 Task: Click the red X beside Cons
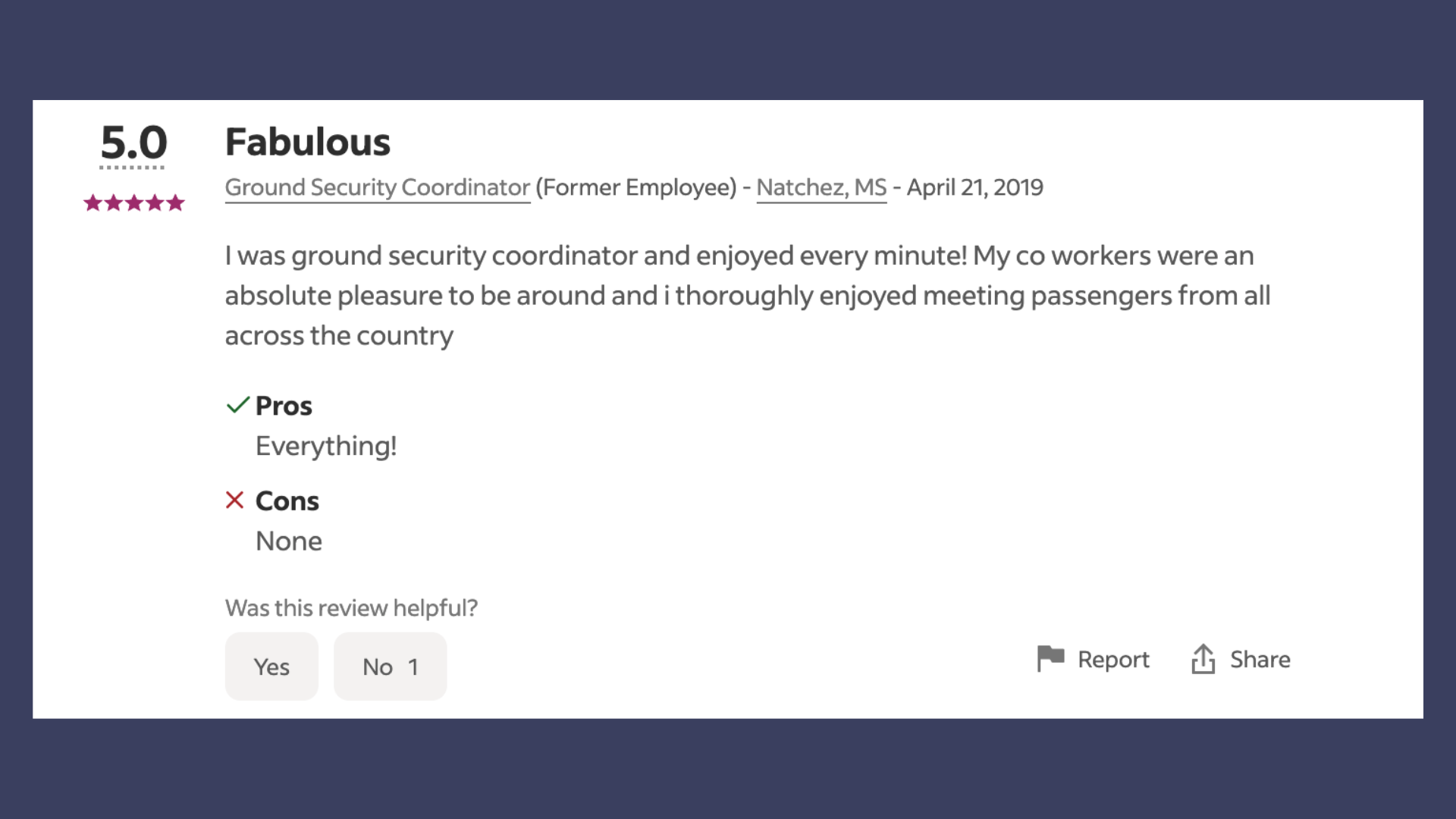pyautogui.click(x=235, y=500)
